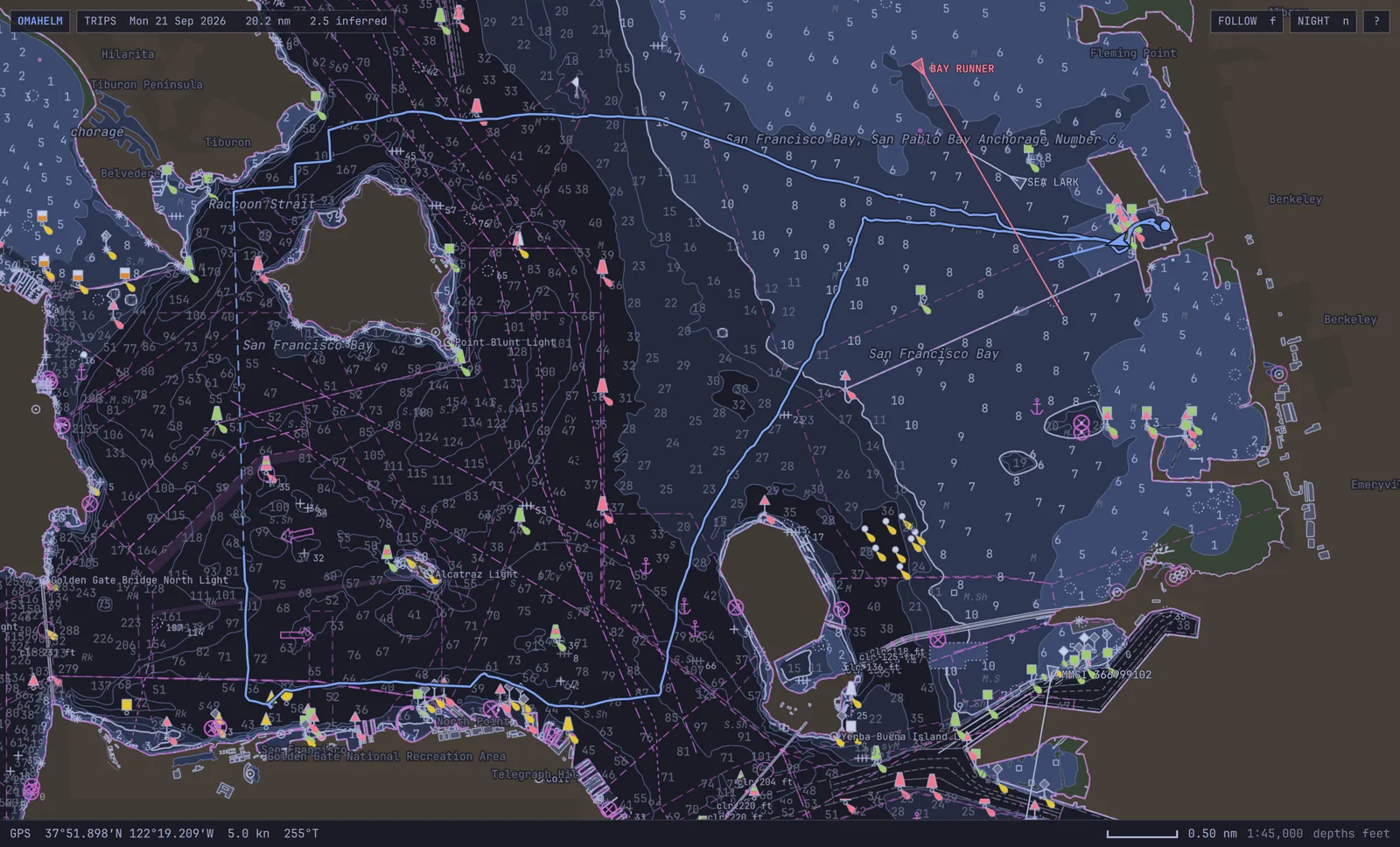Screen dimensions: 1400x847
Task: Click the BAY RUNNER name label
Action: [x=962, y=68]
